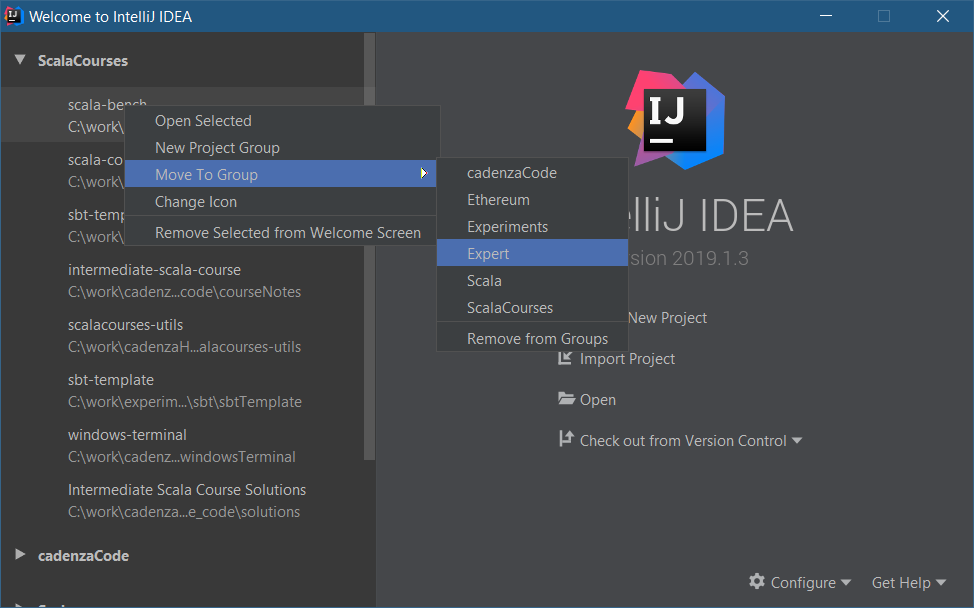This screenshot has height=608, width=974.
Task: Click the recent projects list scrollbar
Action: pyautogui.click(x=370, y=247)
